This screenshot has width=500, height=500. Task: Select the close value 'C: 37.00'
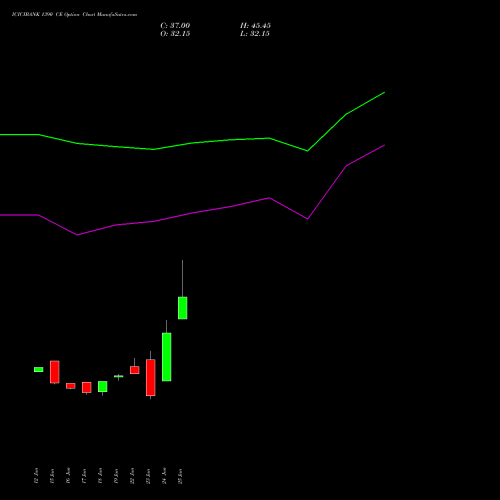[175, 26]
